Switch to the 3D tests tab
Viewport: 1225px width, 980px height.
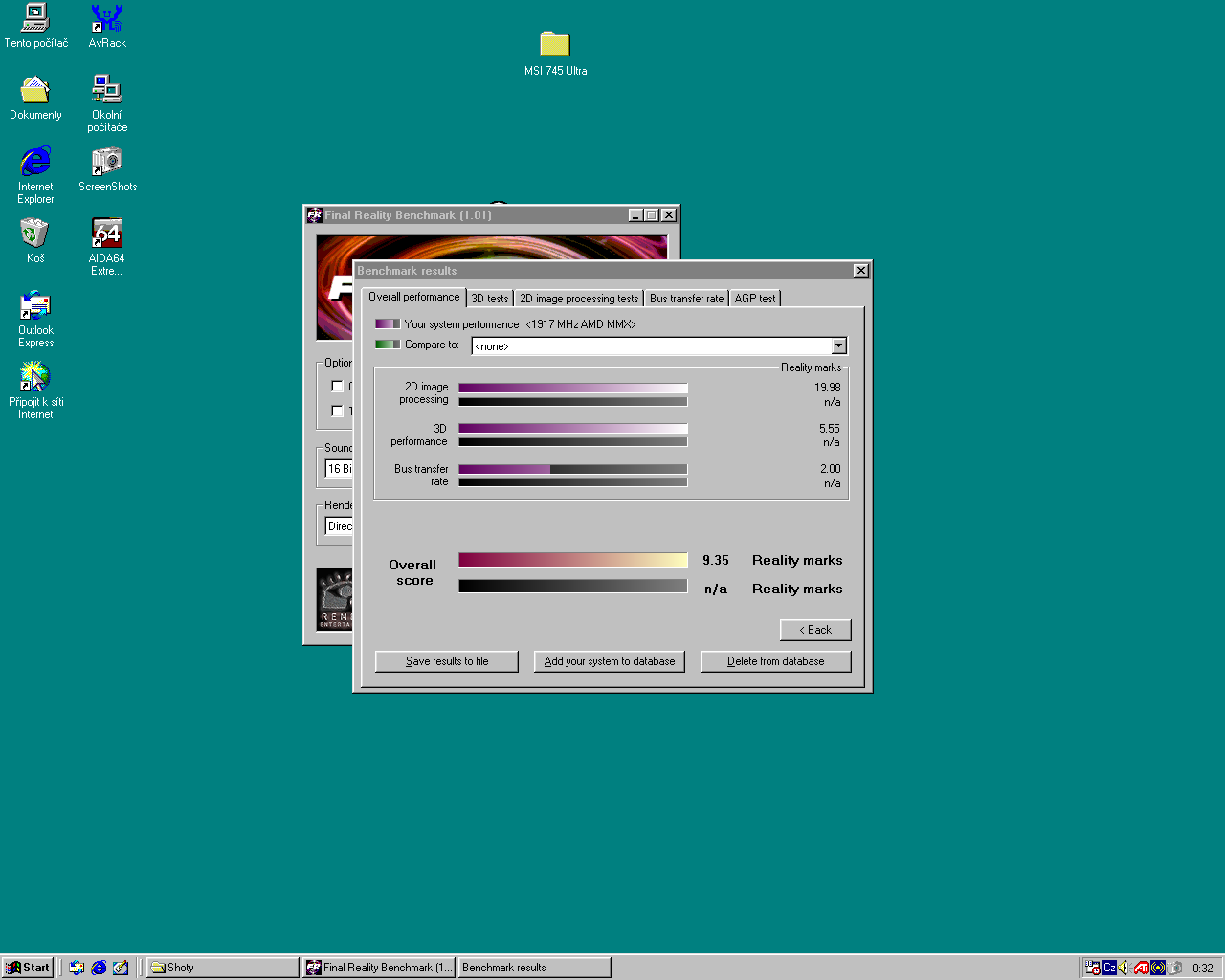coord(490,299)
